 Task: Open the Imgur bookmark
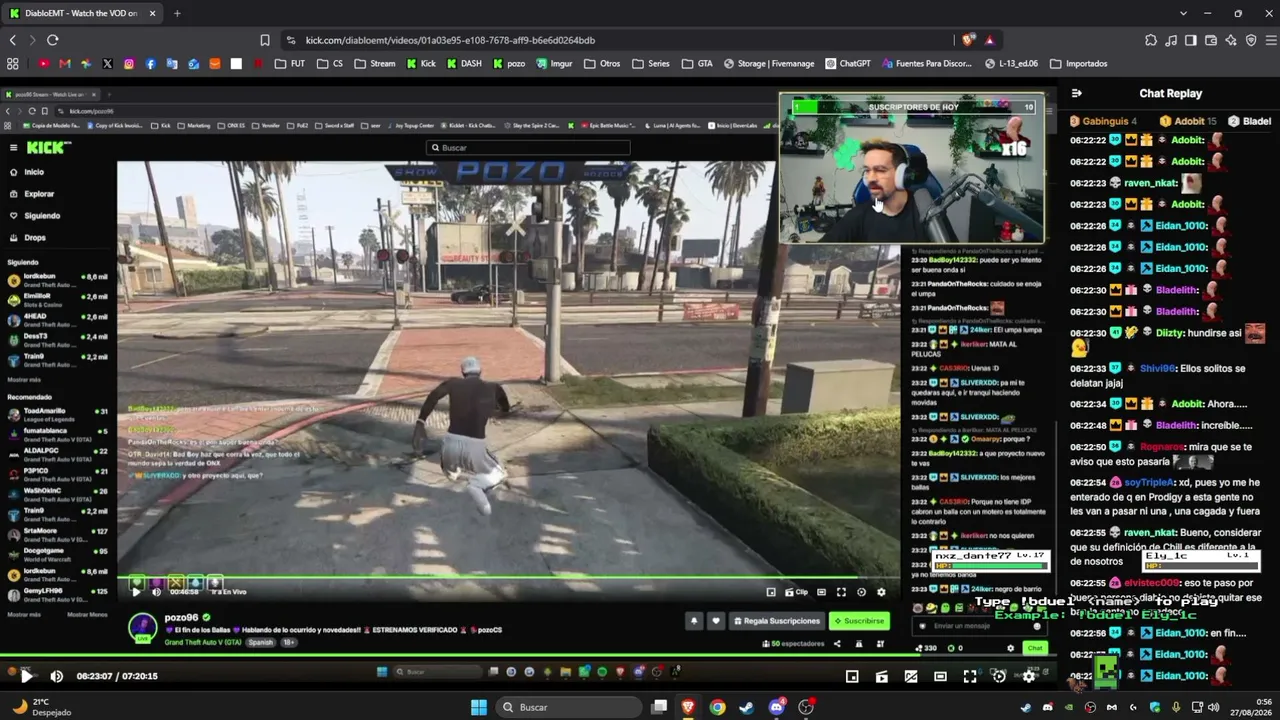point(554,63)
